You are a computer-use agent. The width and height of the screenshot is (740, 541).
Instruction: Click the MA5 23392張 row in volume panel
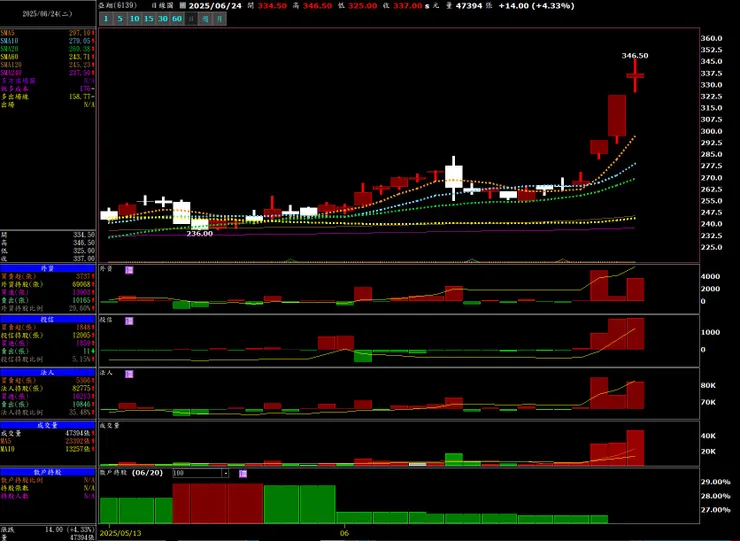[x=48, y=441]
